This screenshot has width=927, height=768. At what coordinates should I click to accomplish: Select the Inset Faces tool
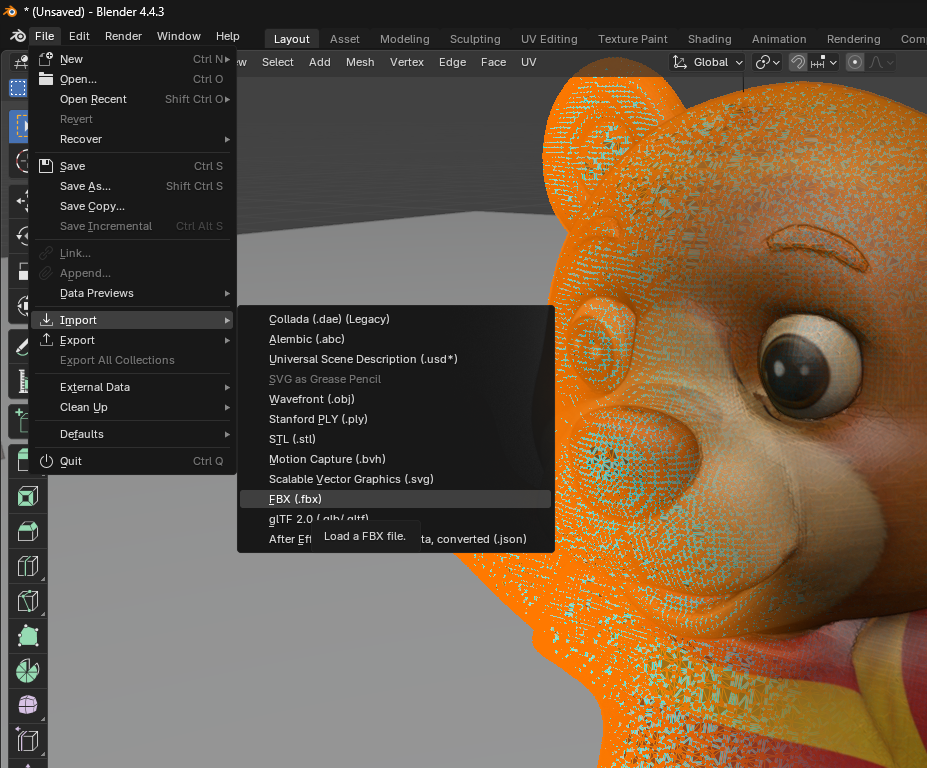(28, 496)
